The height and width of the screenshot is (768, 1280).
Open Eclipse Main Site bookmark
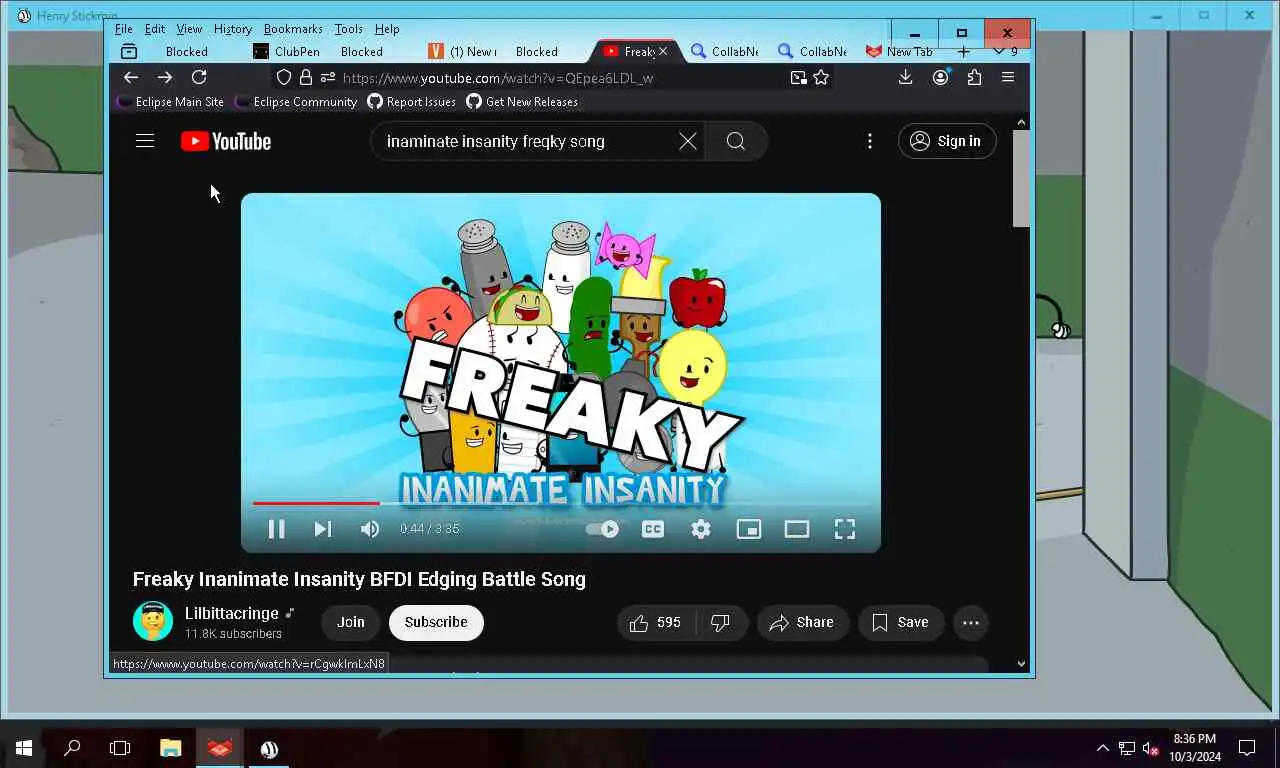tap(170, 102)
